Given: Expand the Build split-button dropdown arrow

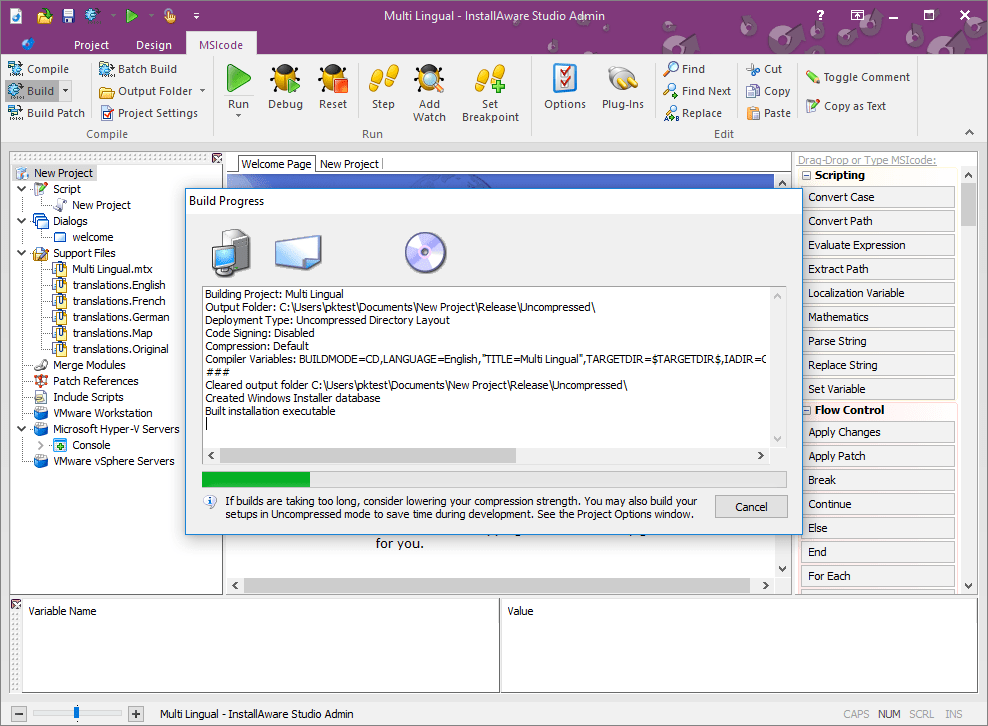Looking at the screenshot, I should tap(64, 90).
